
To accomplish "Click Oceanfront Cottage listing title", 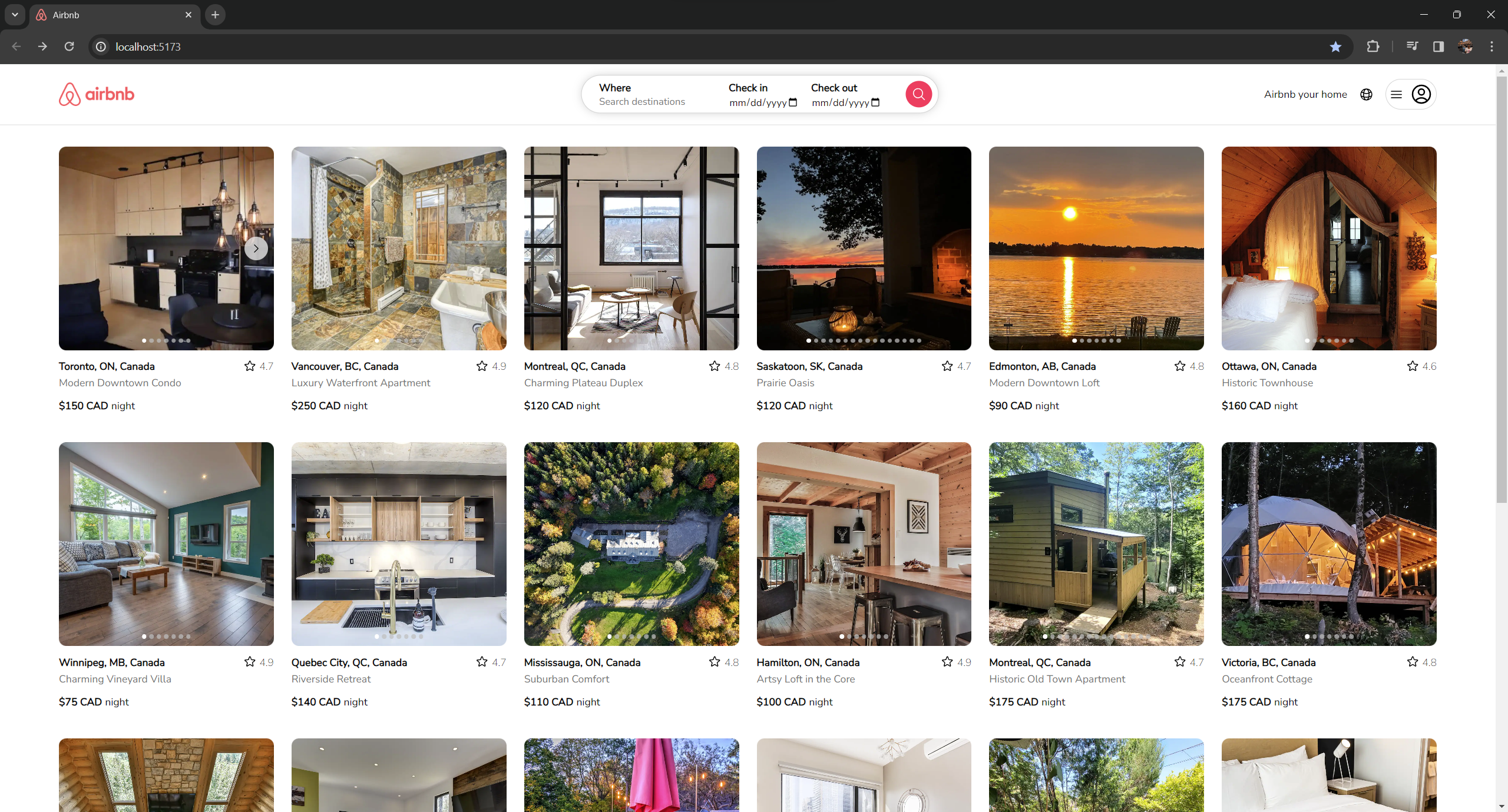I will pos(1267,679).
